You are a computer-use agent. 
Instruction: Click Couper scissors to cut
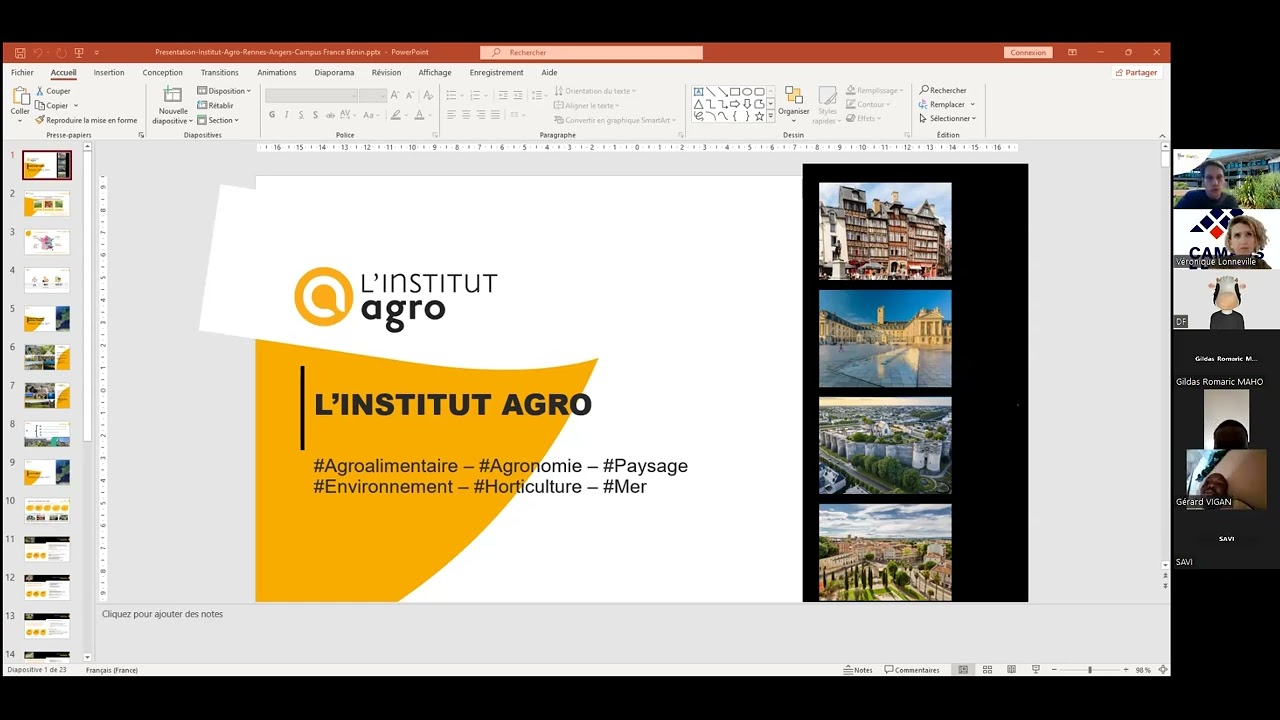click(x=53, y=91)
